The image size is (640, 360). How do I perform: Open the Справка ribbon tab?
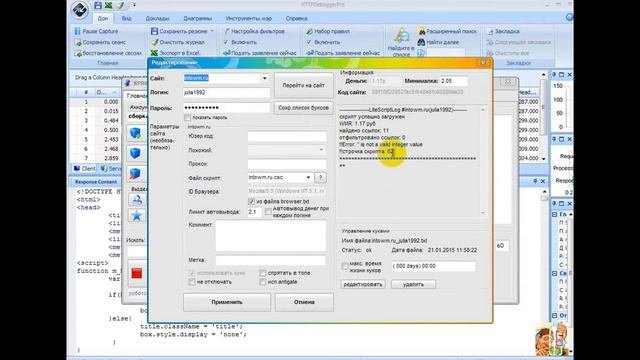tap(297, 18)
